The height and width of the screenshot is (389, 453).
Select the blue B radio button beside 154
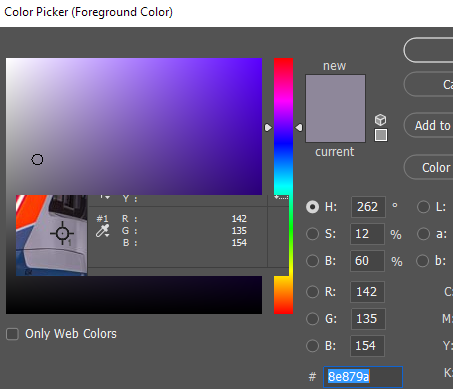point(312,346)
